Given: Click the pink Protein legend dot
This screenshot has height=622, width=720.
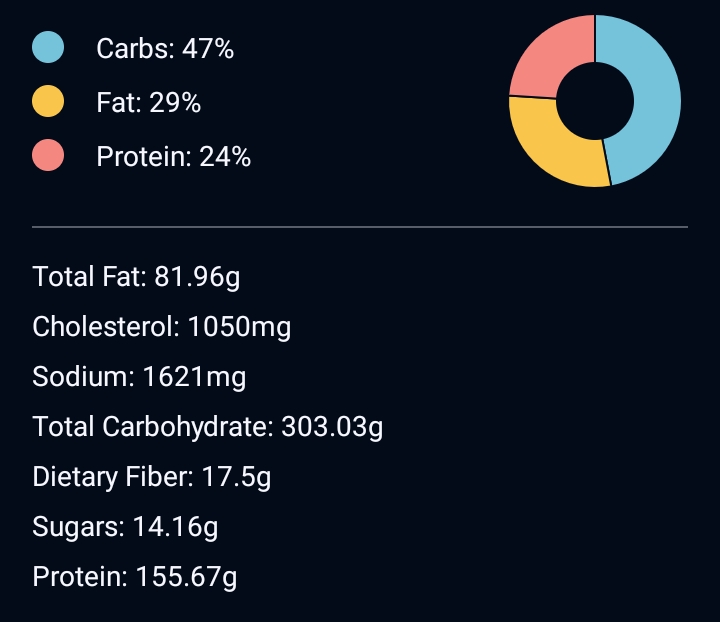Looking at the screenshot, I should [x=48, y=156].
